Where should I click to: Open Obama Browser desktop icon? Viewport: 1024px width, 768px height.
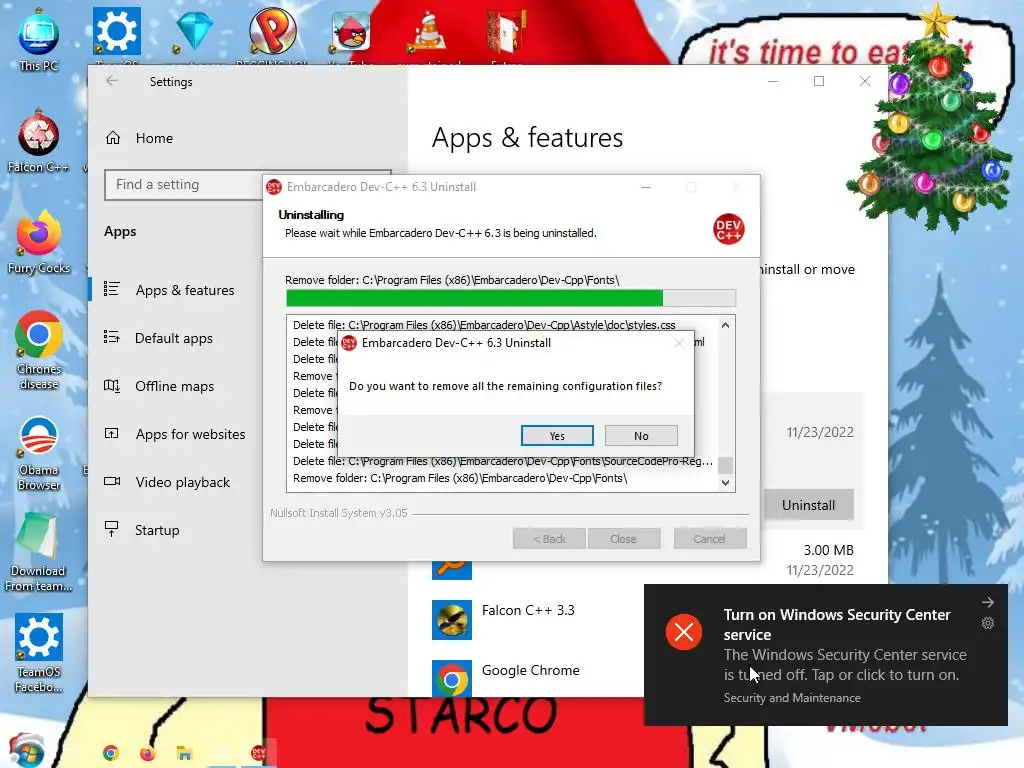39,454
